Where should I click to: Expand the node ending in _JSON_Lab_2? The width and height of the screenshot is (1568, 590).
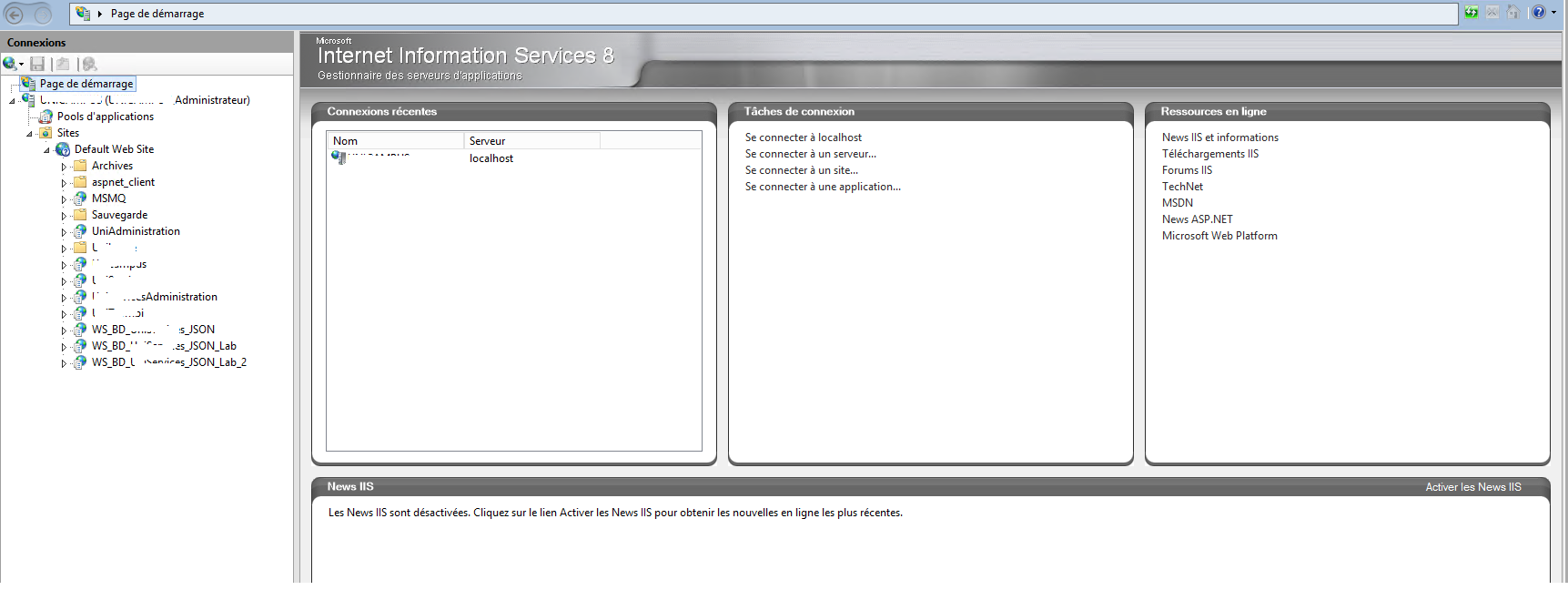pyautogui.click(x=64, y=363)
